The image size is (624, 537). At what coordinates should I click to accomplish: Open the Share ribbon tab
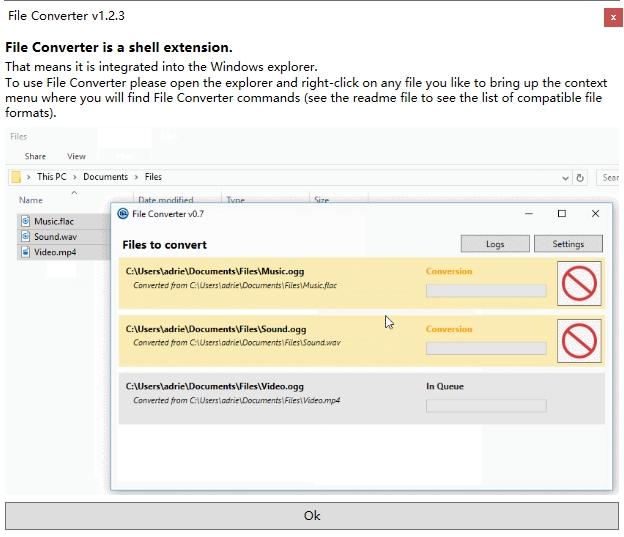[x=36, y=156]
